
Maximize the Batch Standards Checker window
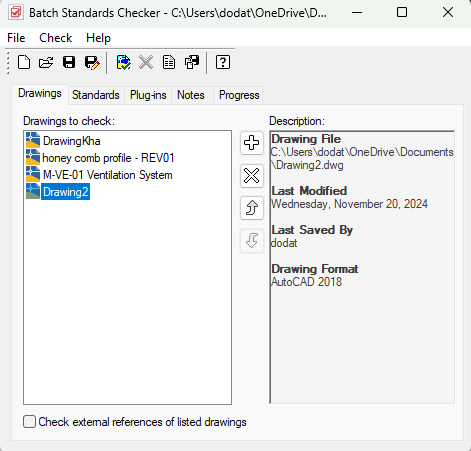tap(402, 13)
